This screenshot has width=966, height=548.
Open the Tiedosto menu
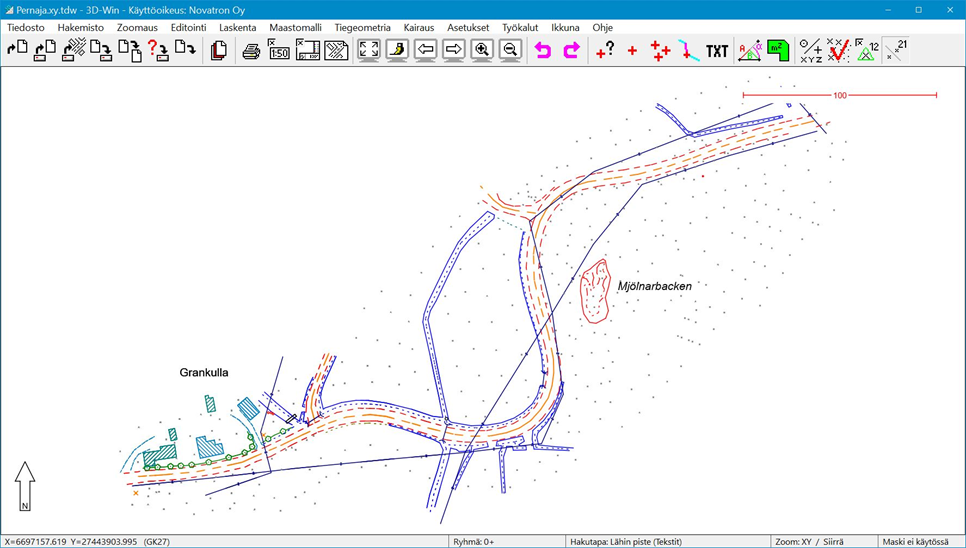pyautogui.click(x=26, y=28)
